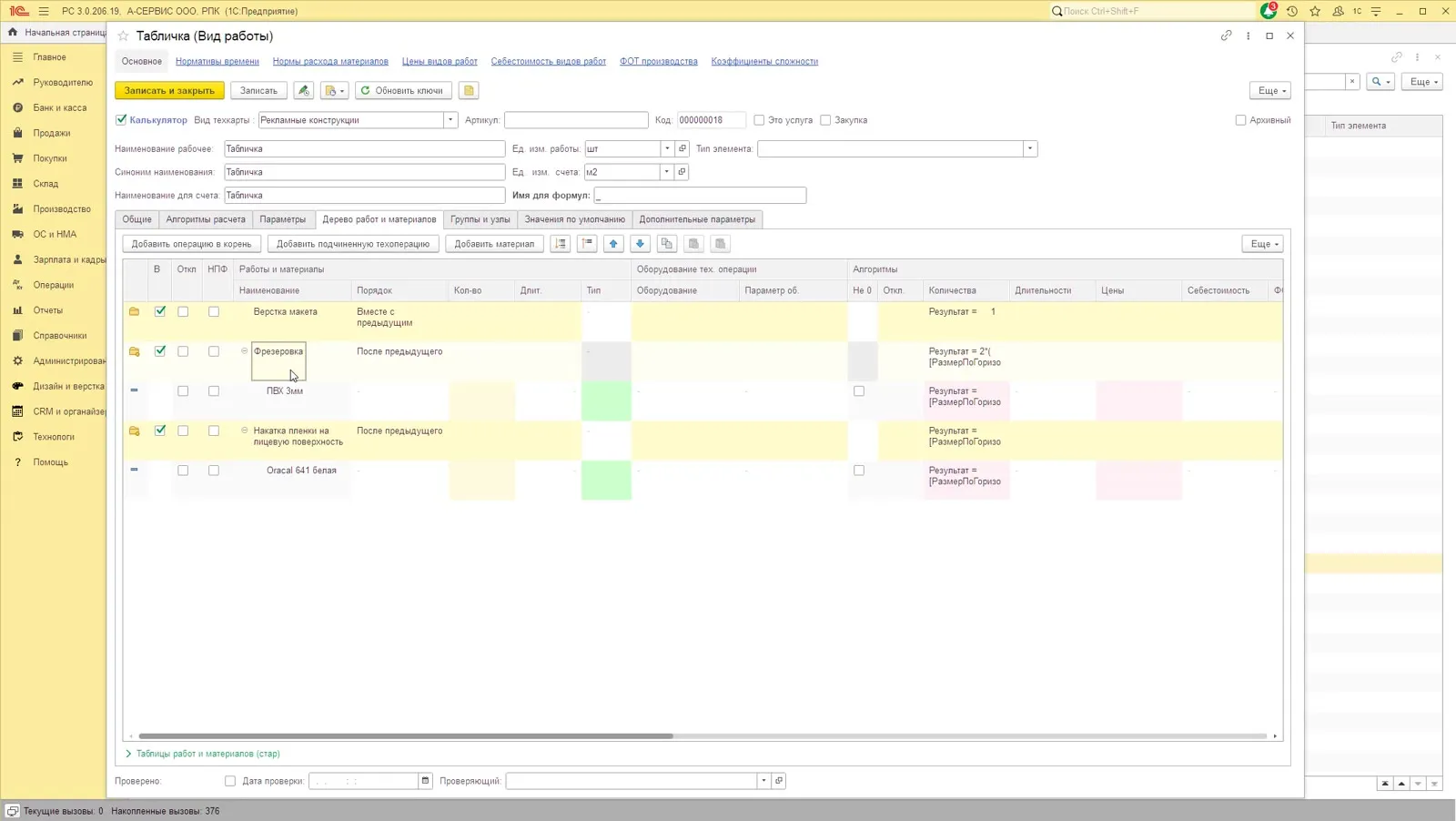Click the yellow note icon beside Обновить ключи
Viewport: 1456px width, 821px height.
[469, 90]
